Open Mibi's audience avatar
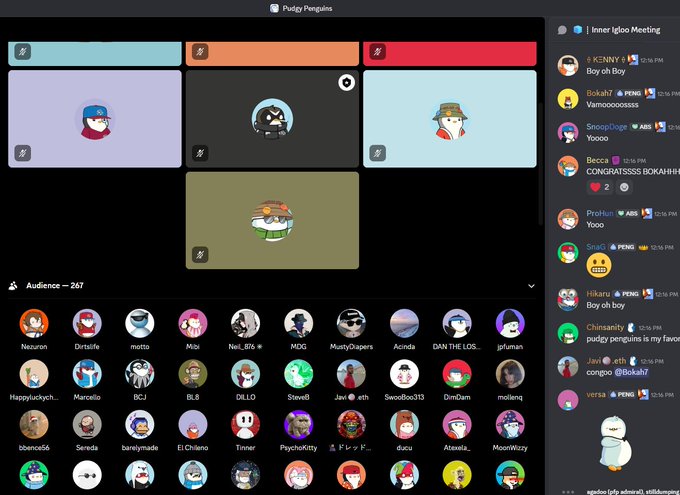 [193, 324]
